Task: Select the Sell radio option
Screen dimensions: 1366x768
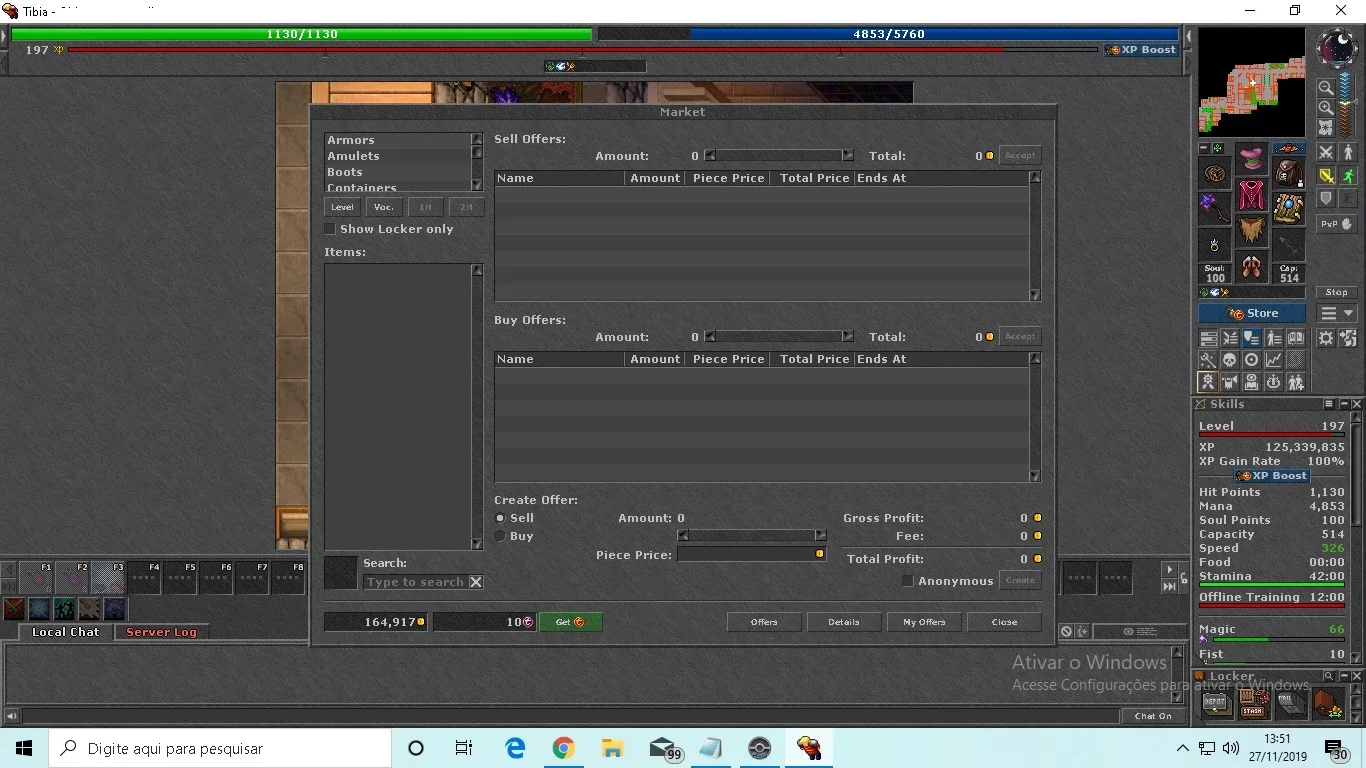Action: click(x=500, y=518)
